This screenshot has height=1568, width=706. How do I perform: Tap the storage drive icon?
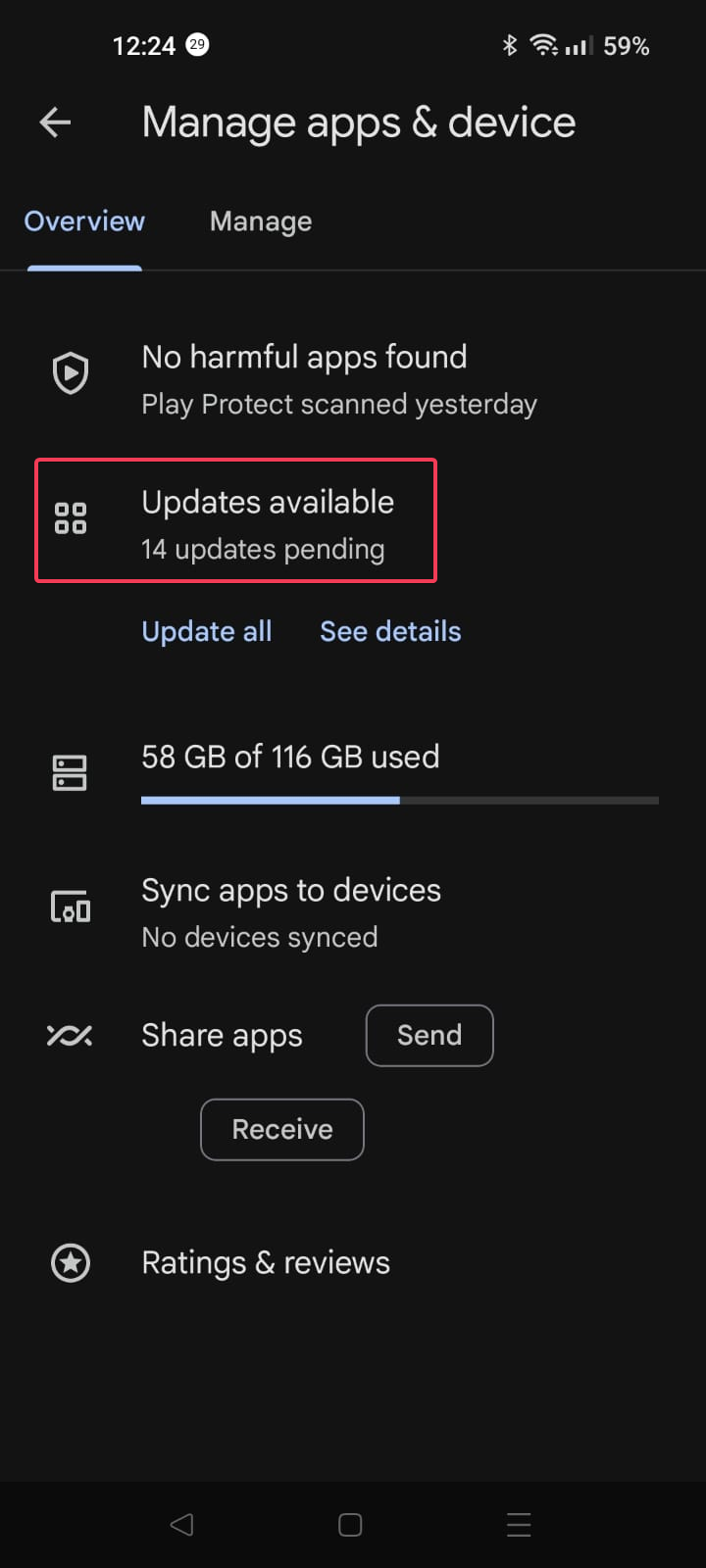[70, 773]
